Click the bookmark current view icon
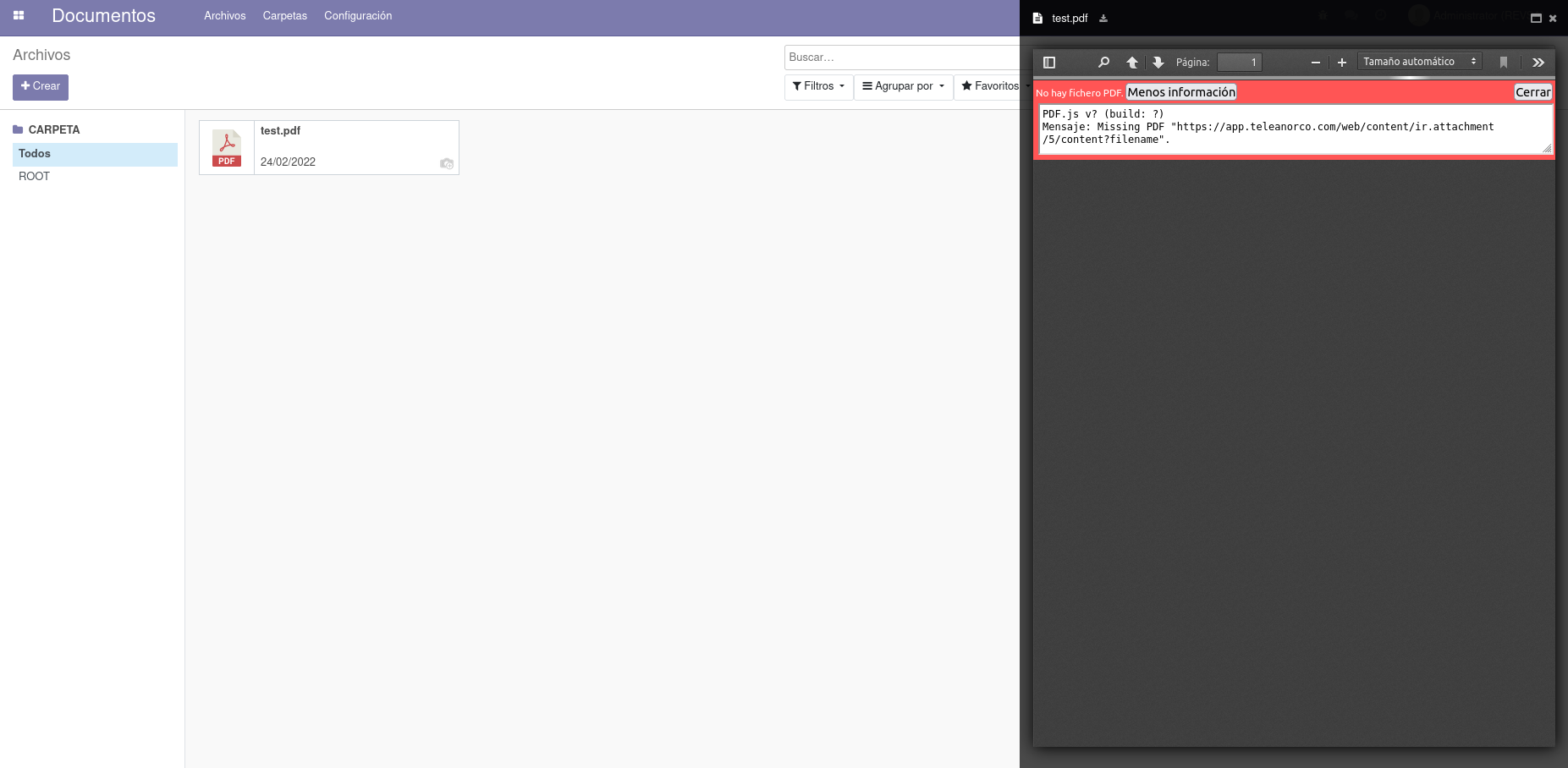Image resolution: width=1568 pixels, height=768 pixels. click(1504, 62)
